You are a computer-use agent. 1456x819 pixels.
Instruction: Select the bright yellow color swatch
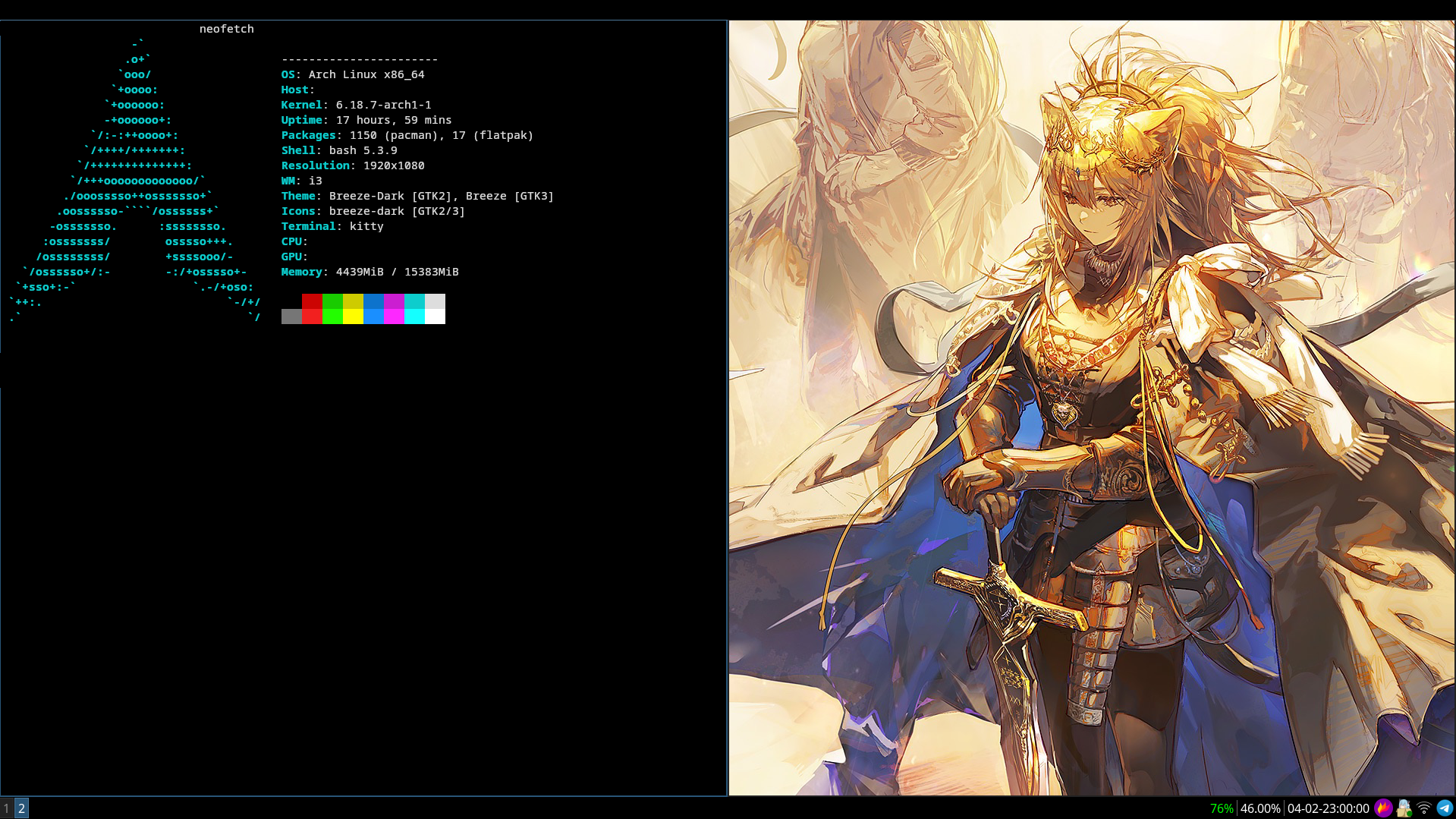[x=353, y=317]
